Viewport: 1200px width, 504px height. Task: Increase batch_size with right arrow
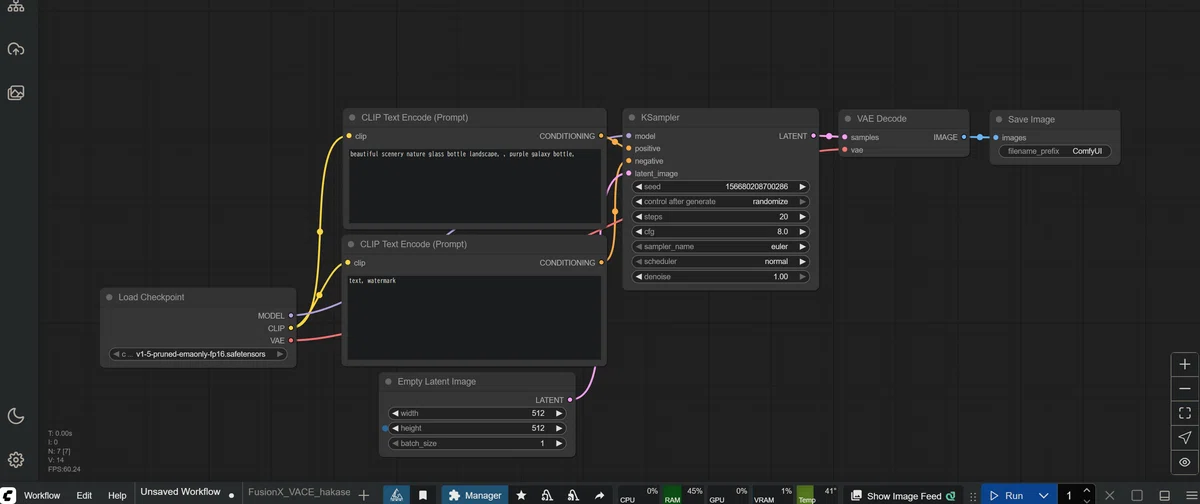tap(558, 443)
